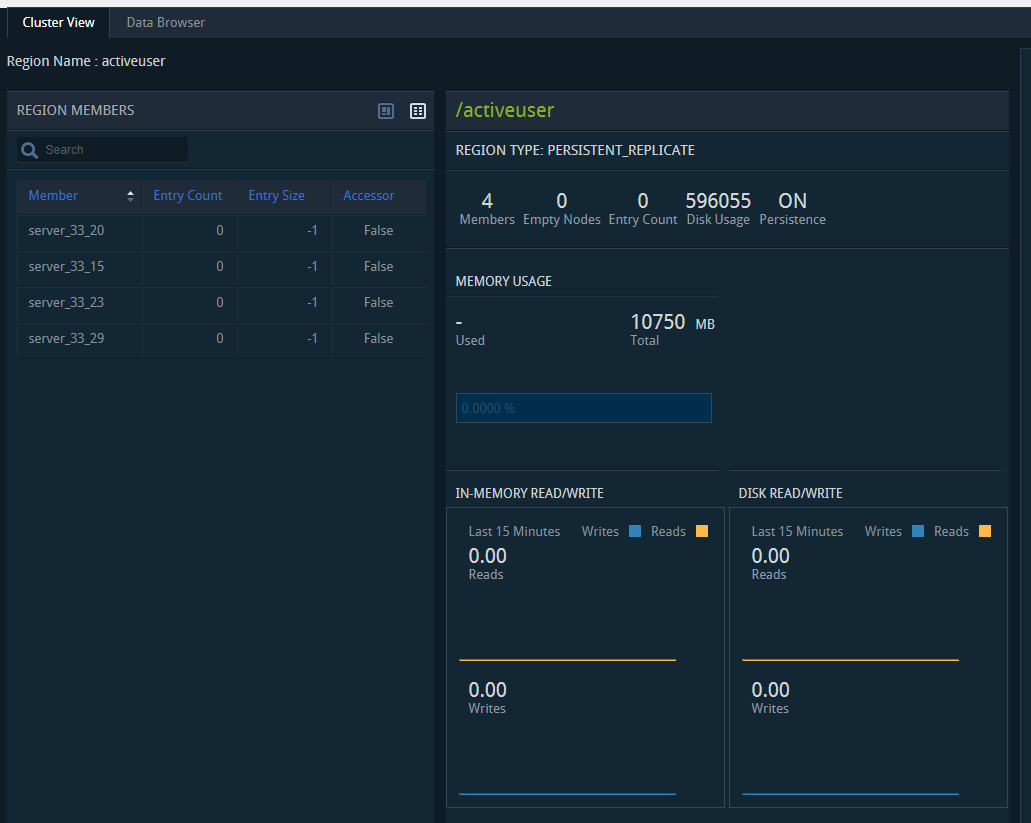Click the search magnifier icon
The height and width of the screenshot is (823, 1031).
30,150
